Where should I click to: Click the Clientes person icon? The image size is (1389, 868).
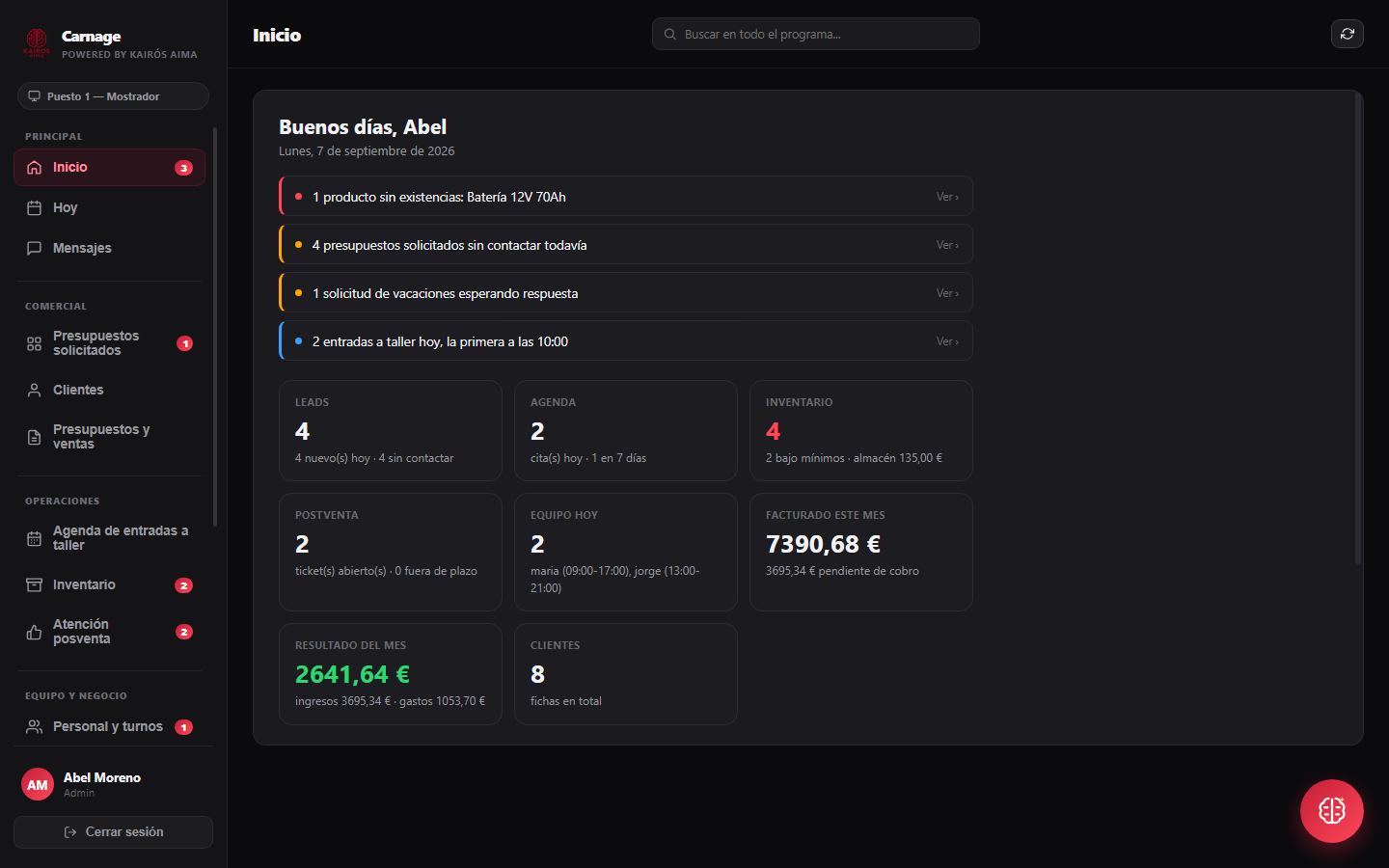tap(35, 391)
